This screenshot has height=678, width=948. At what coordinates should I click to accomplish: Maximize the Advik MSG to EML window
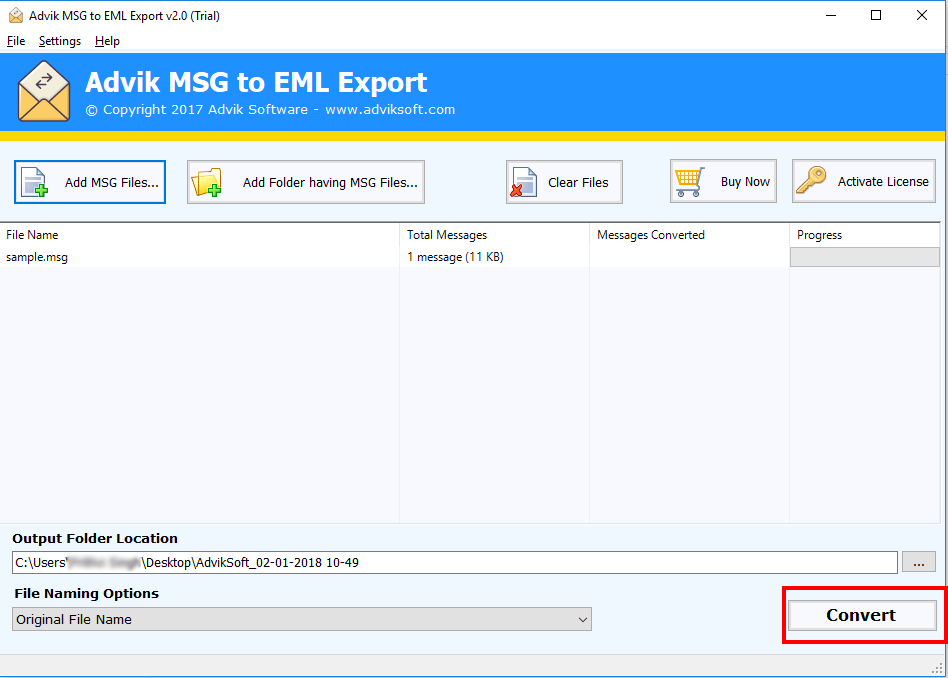pos(875,15)
